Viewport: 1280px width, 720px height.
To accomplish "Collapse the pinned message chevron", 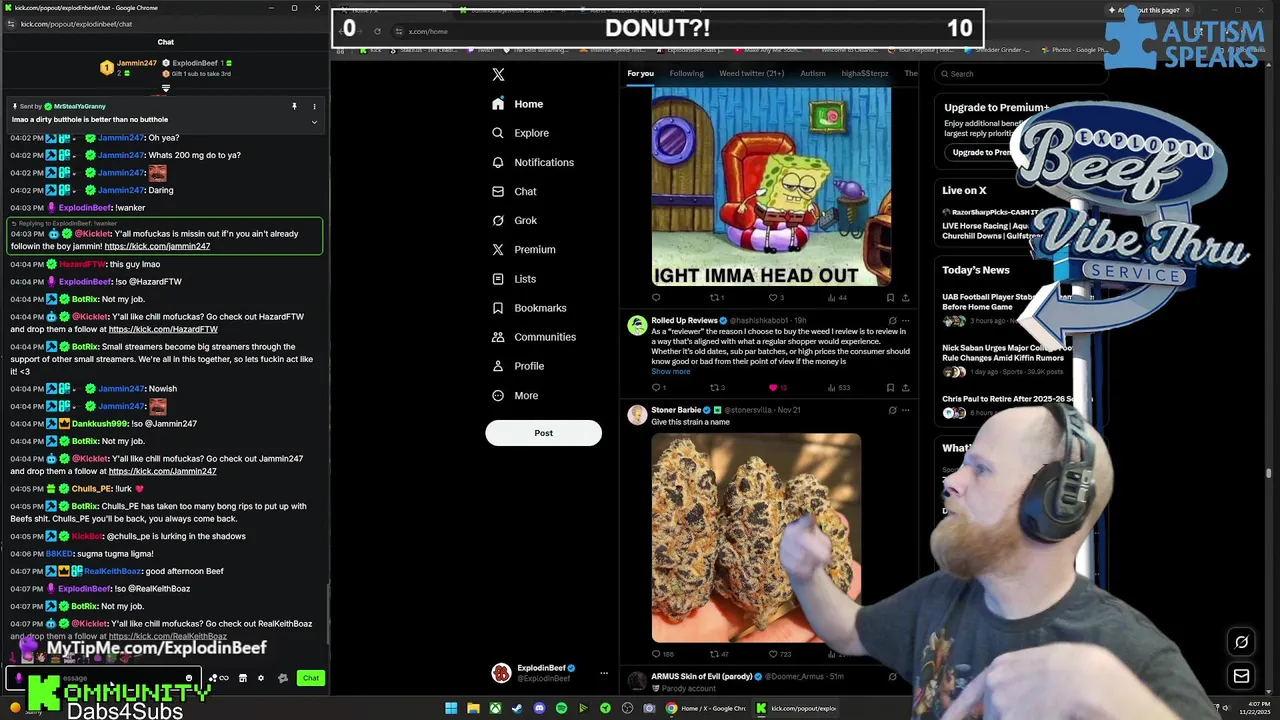I will (314, 122).
